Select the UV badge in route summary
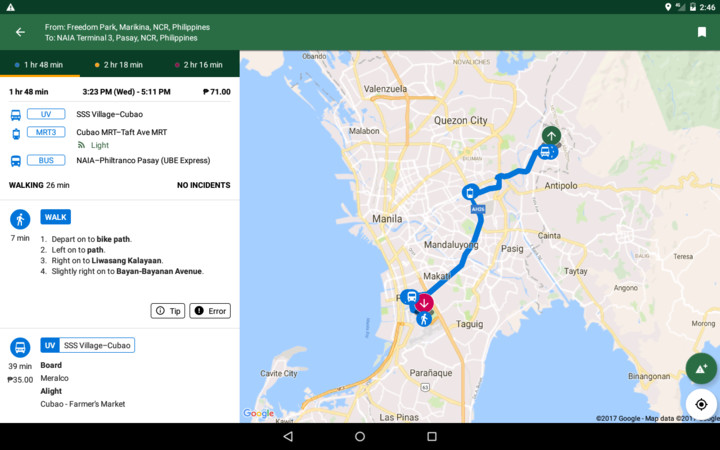This screenshot has width=720, height=450. (46, 114)
